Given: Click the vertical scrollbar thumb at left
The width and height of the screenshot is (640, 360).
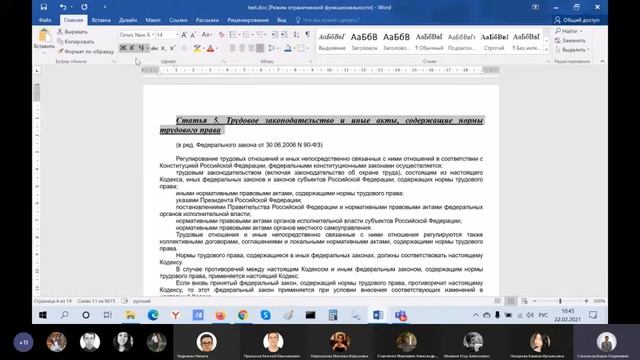Looking at the screenshot, I should (x=37, y=92).
